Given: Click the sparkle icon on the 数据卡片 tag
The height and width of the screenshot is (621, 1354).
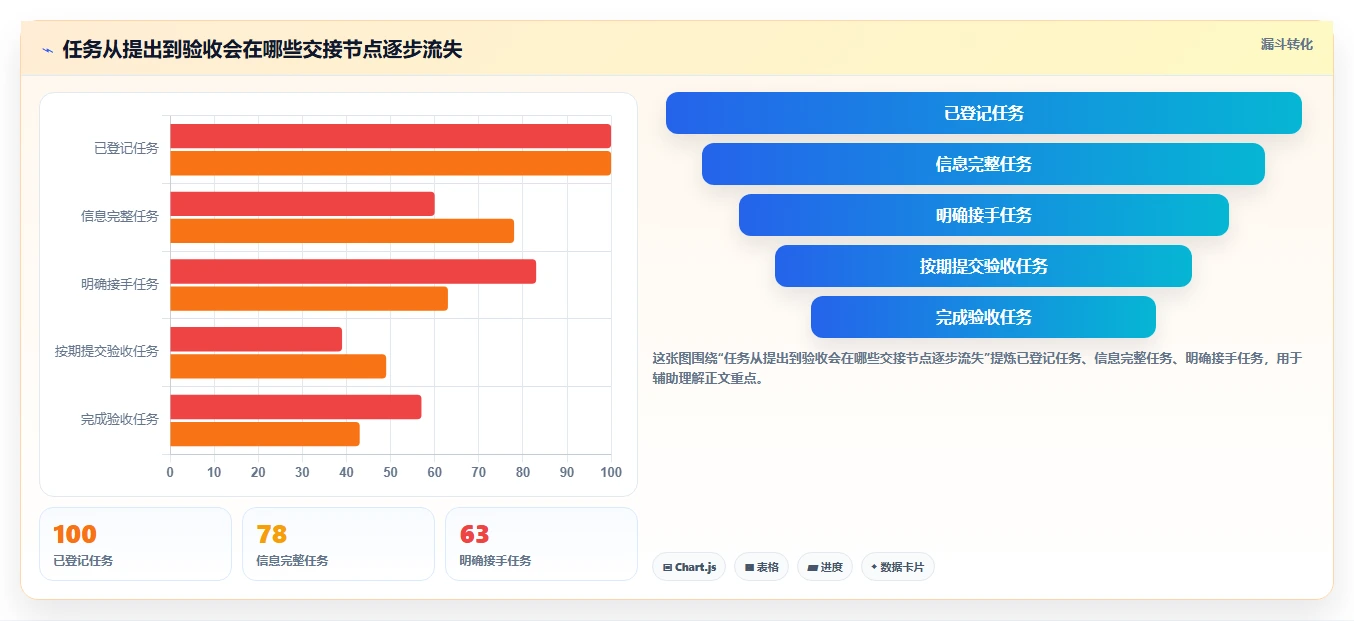Looking at the screenshot, I should tap(874, 567).
